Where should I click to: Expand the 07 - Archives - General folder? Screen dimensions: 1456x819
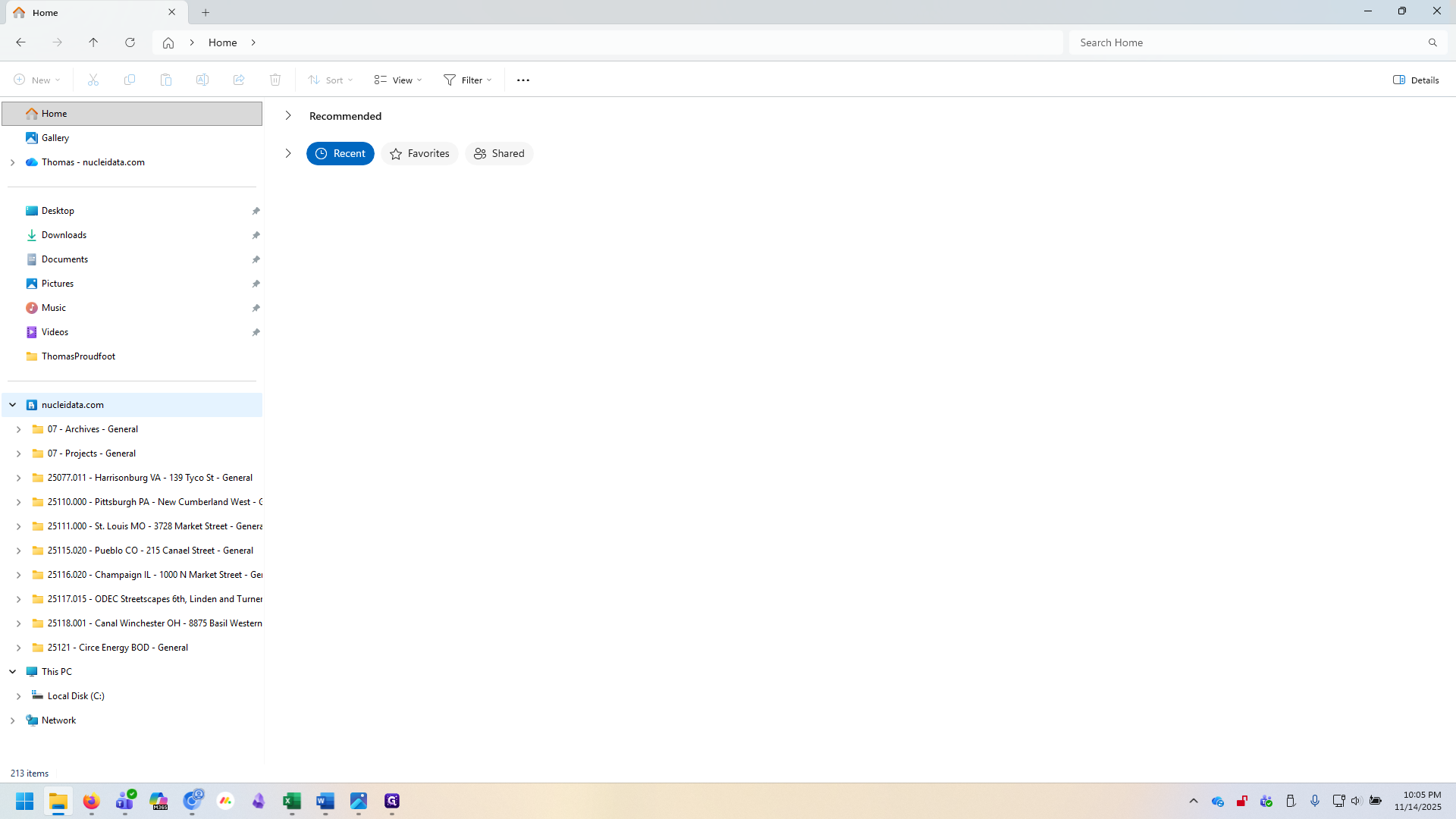point(18,429)
